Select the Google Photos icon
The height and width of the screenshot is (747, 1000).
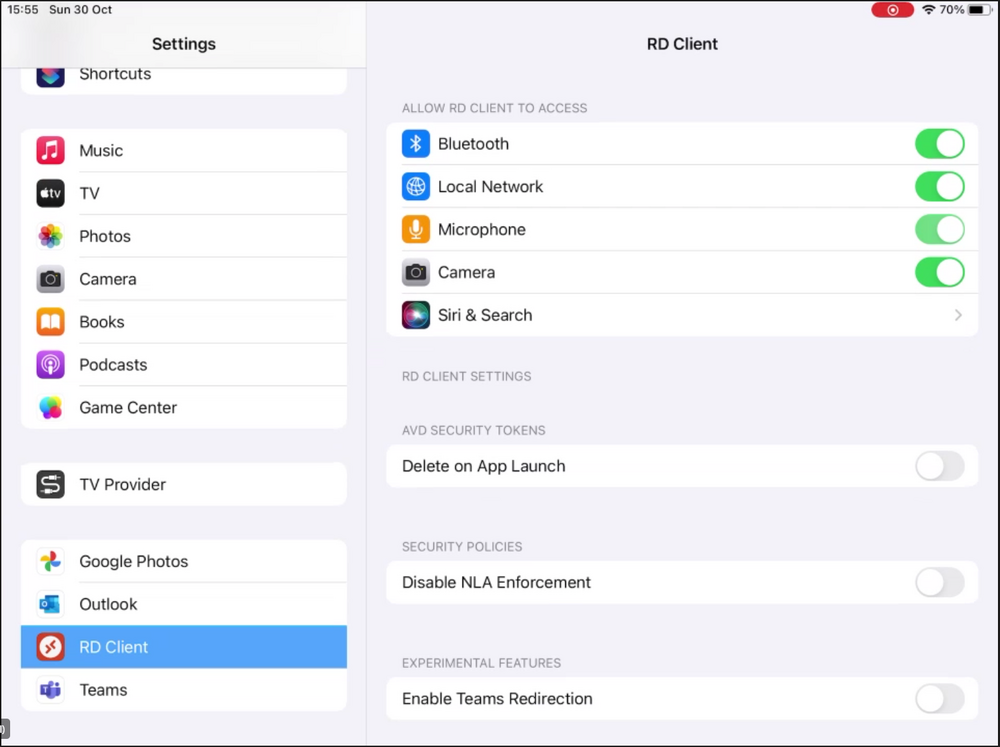point(50,561)
